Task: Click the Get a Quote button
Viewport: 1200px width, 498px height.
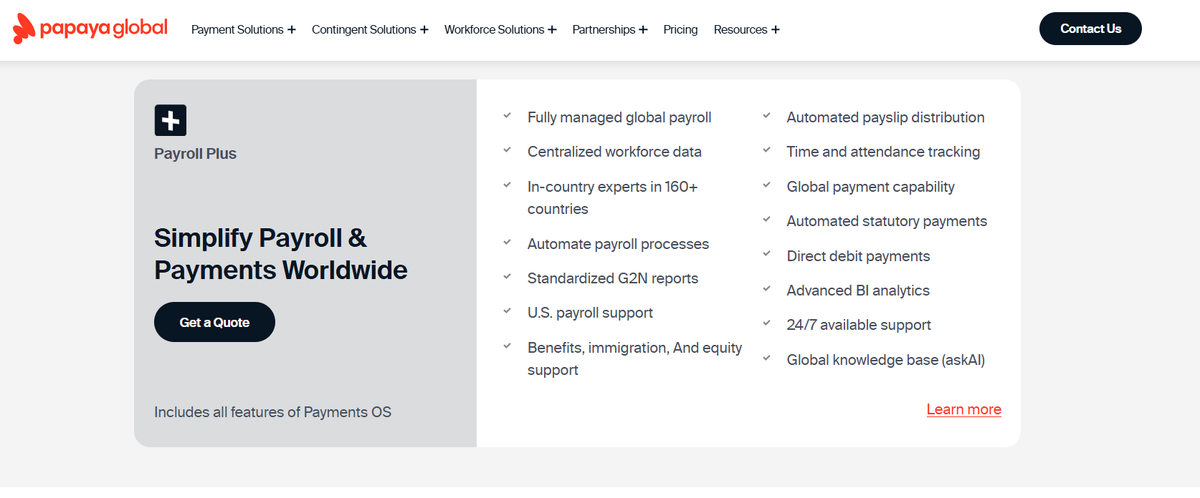Action: 214,322
